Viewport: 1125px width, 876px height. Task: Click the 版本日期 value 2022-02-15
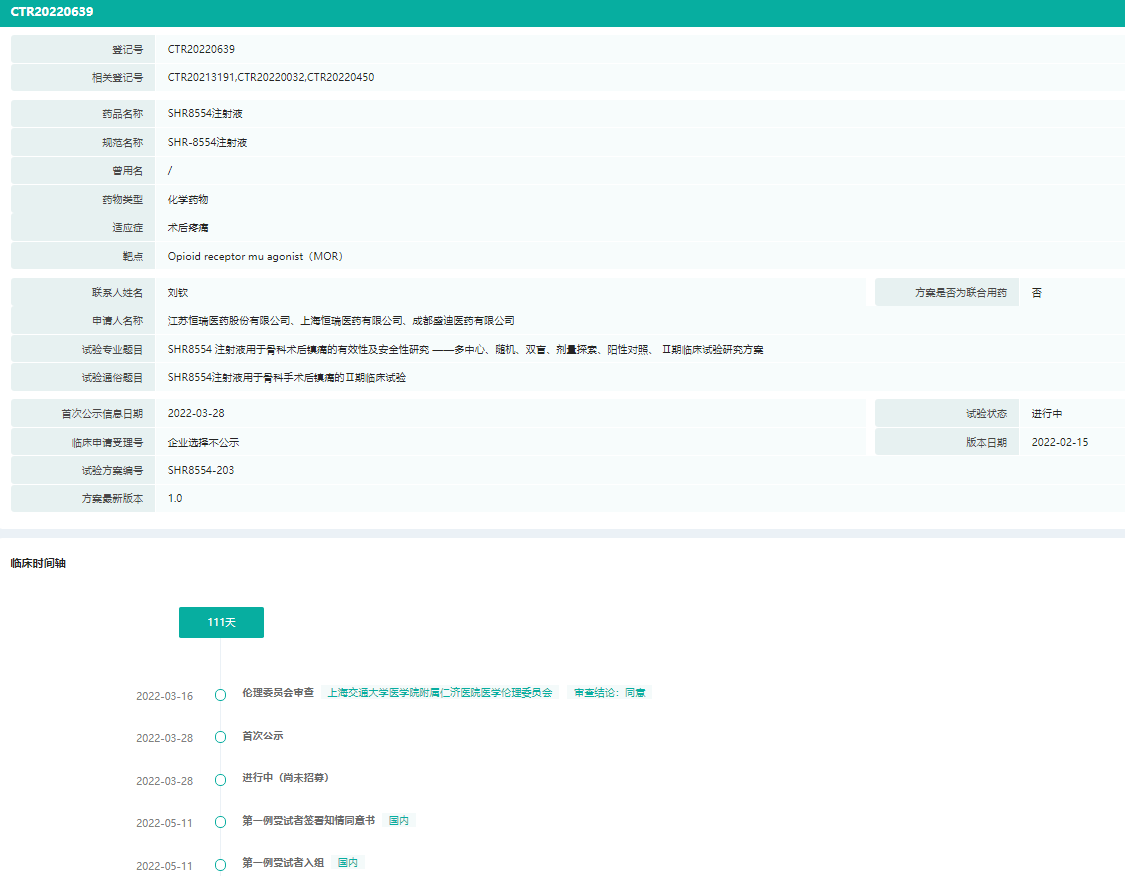point(1060,442)
